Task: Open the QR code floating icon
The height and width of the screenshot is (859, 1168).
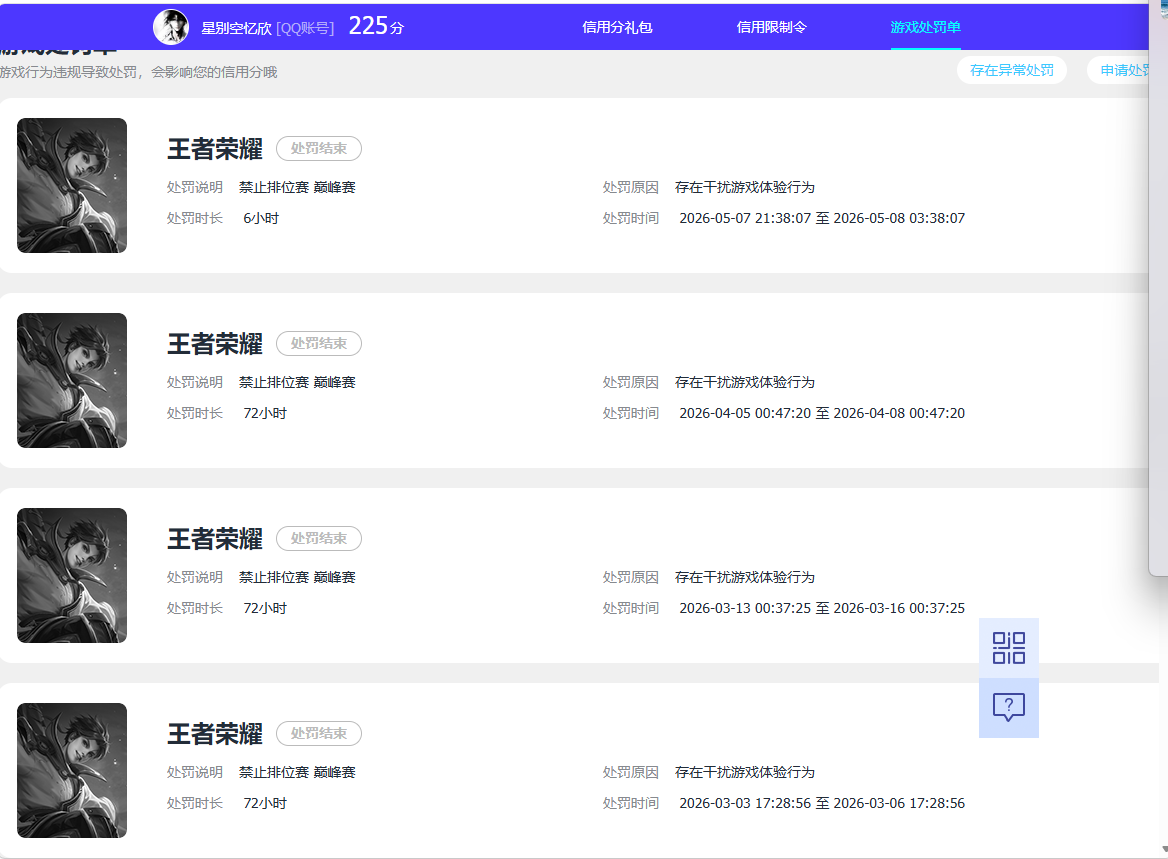Action: [x=1009, y=647]
